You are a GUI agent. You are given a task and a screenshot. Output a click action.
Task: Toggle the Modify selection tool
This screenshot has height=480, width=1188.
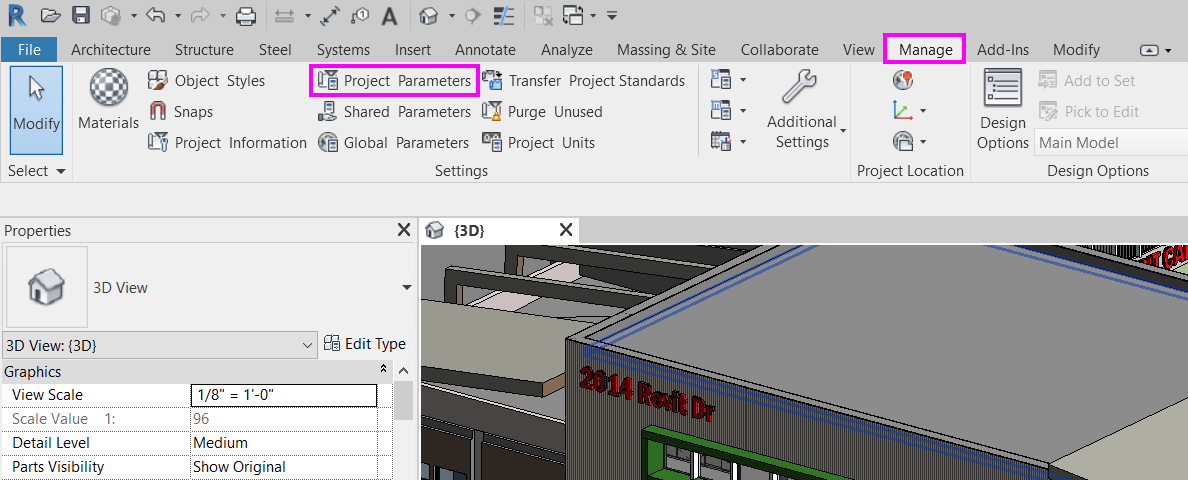[x=37, y=109]
